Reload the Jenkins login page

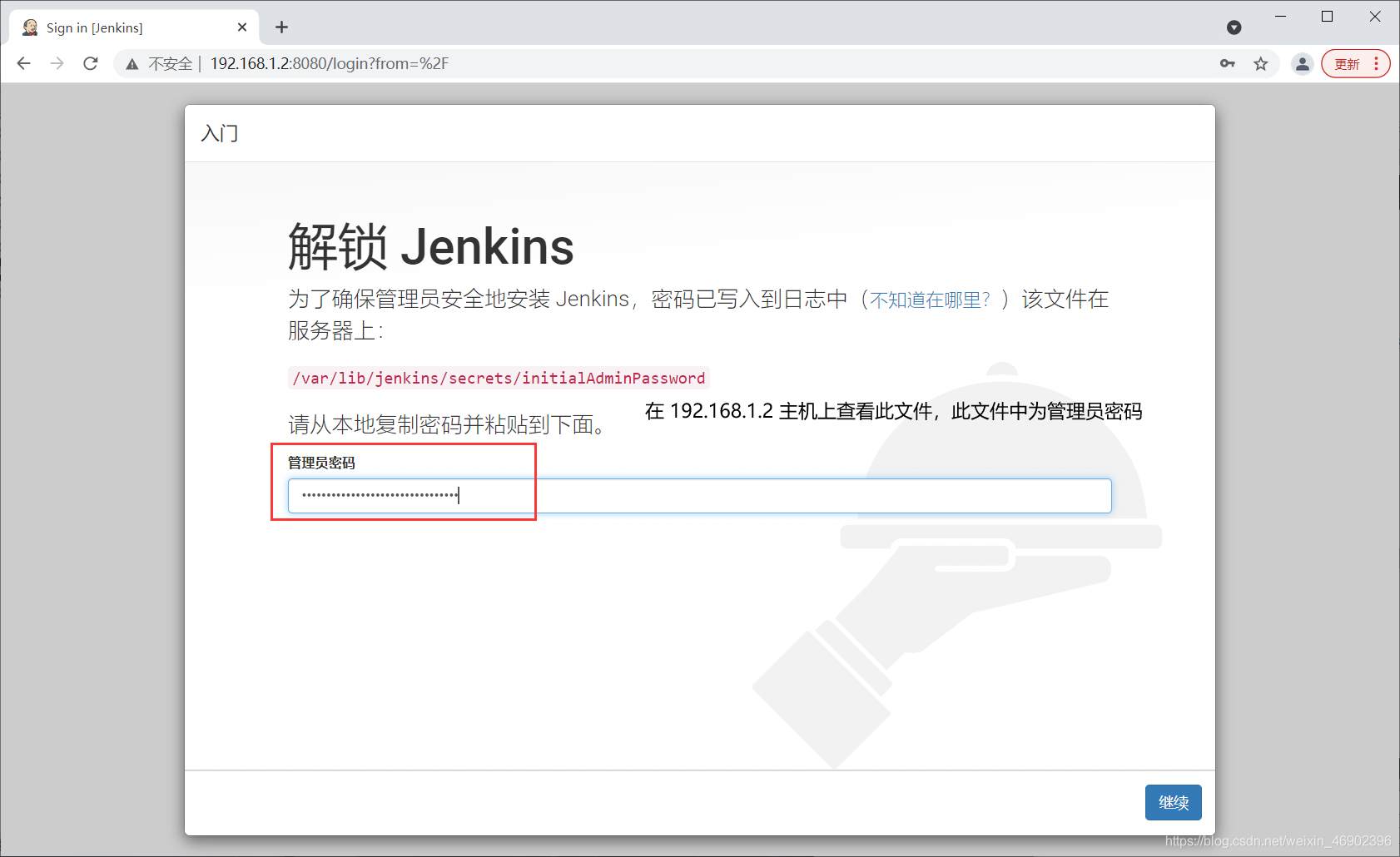[91, 63]
